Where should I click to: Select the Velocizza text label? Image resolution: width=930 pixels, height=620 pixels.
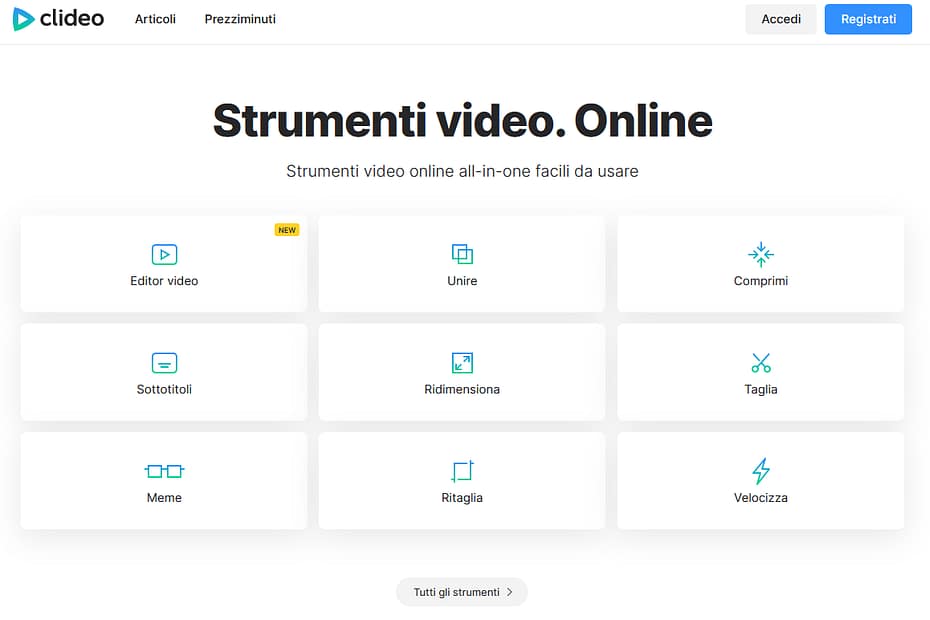pyautogui.click(x=761, y=497)
